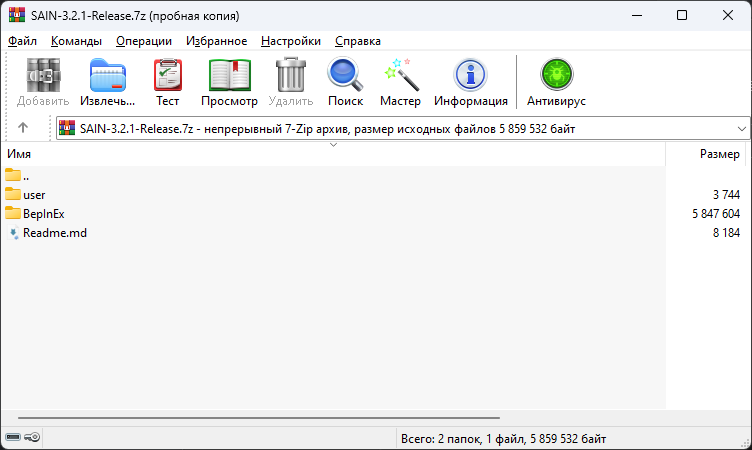Image resolution: width=752 pixels, height=450 pixels.
Task: Select the BepInEx folder icon
Action: click(13, 213)
